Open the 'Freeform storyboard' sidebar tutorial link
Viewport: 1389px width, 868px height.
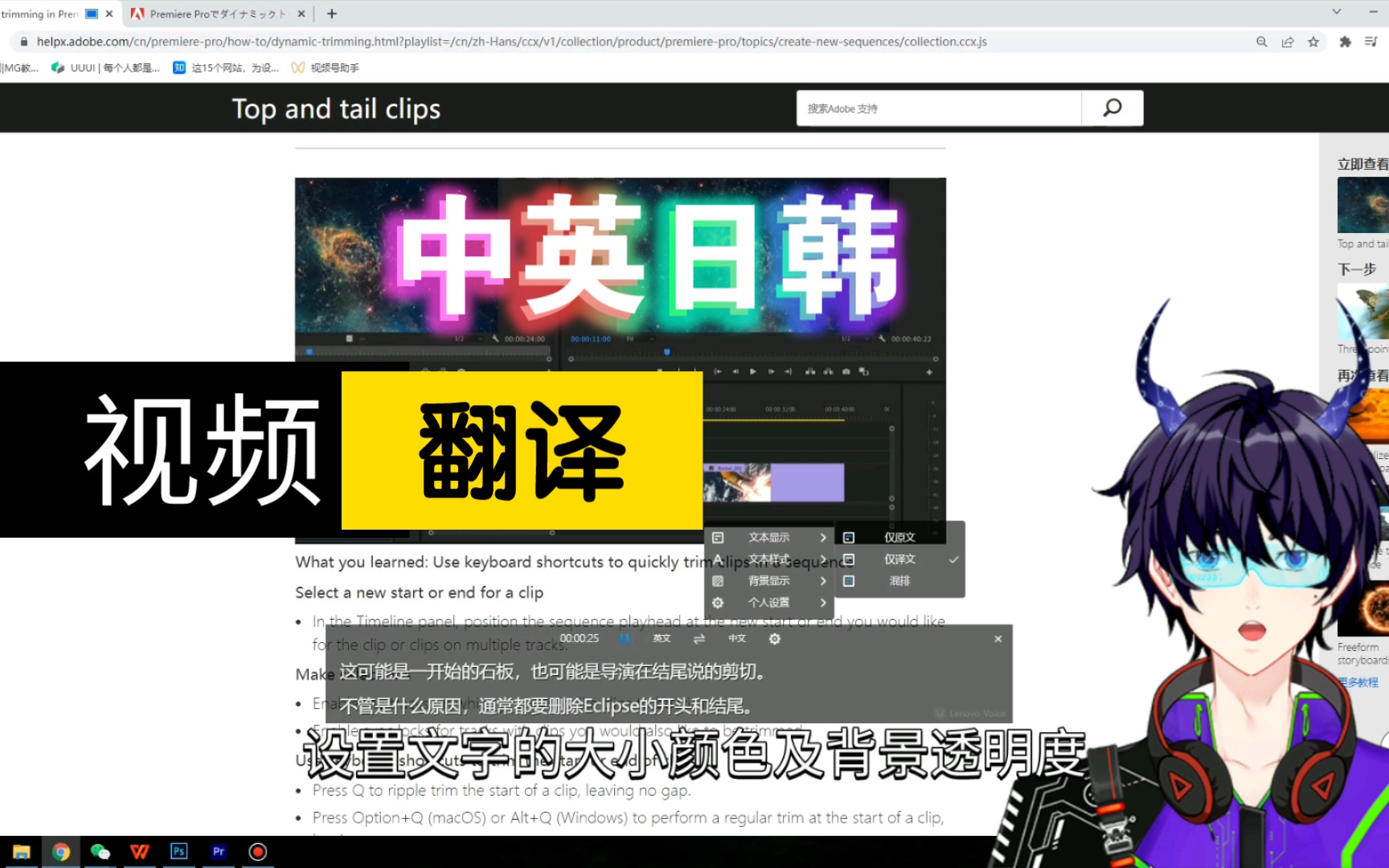pyautogui.click(x=1363, y=653)
